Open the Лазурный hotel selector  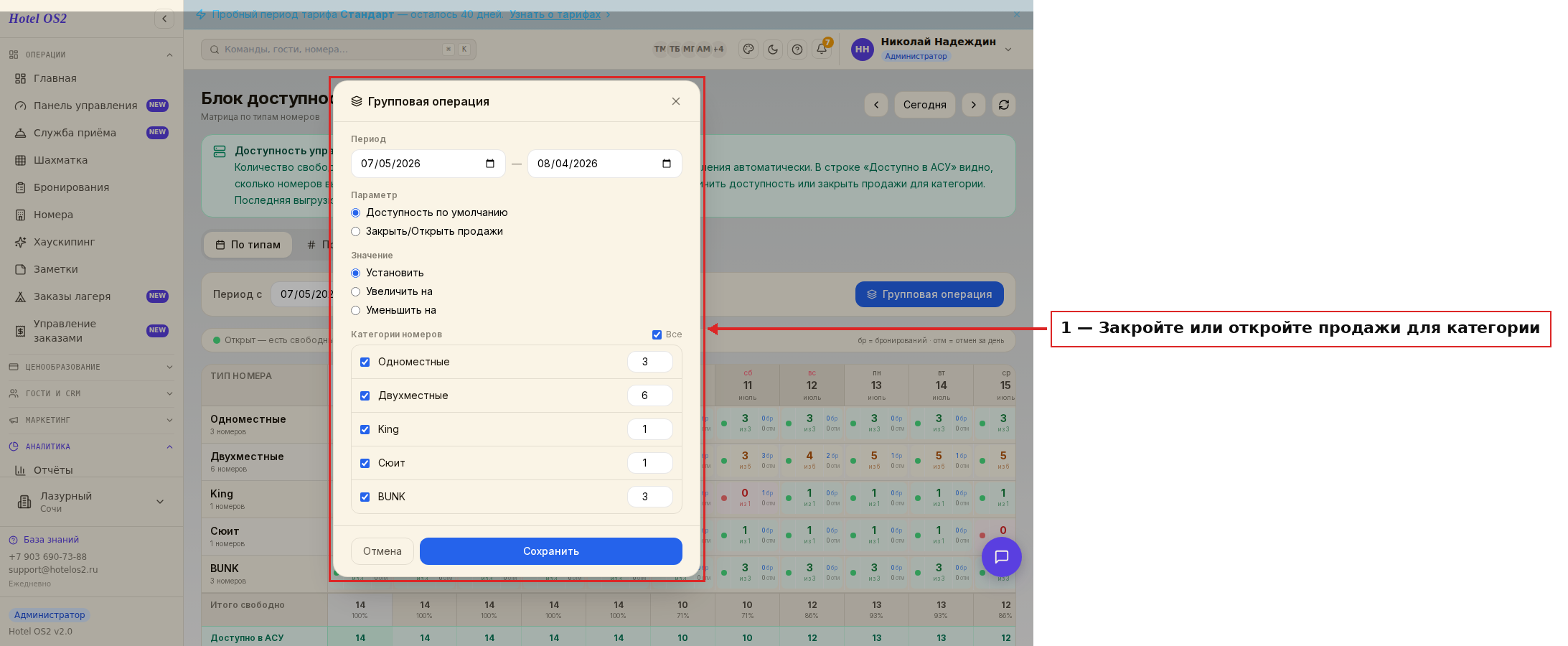pyautogui.click(x=91, y=502)
